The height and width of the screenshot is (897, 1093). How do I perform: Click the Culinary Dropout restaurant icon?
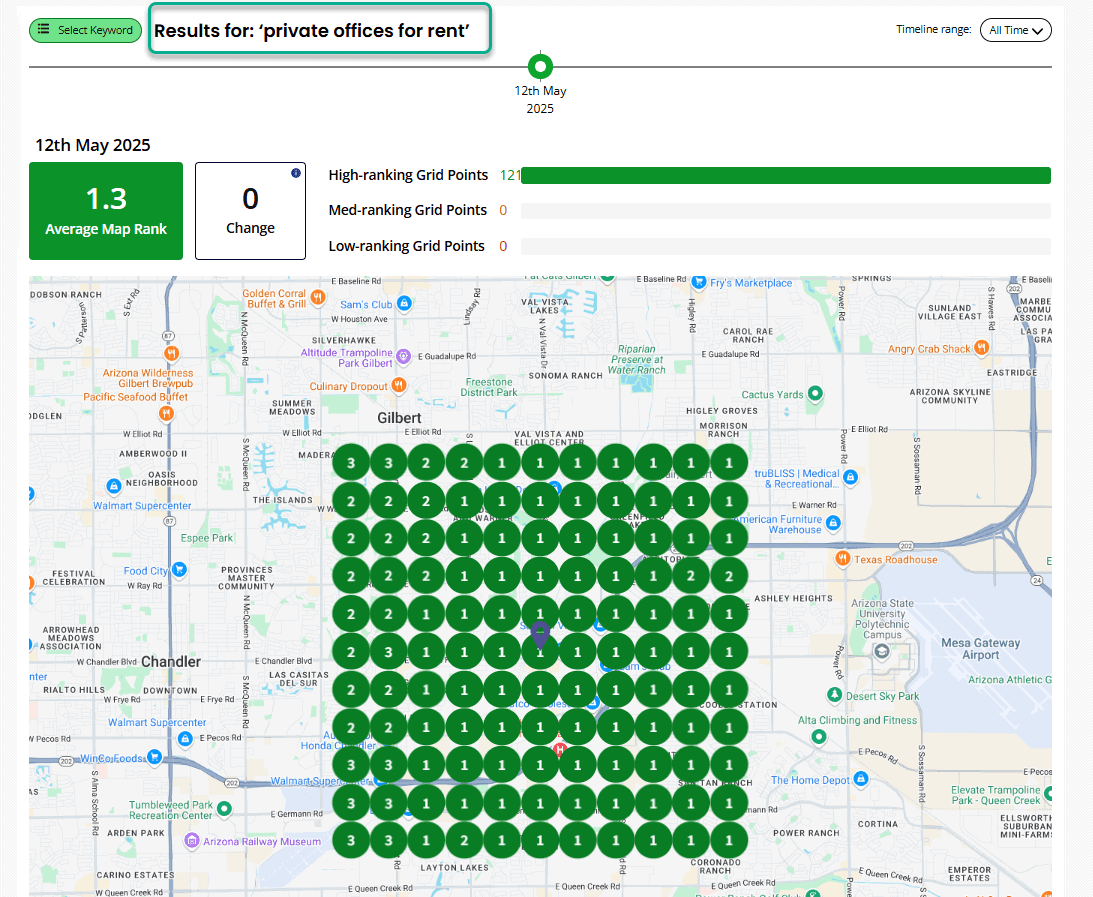[x=398, y=385]
